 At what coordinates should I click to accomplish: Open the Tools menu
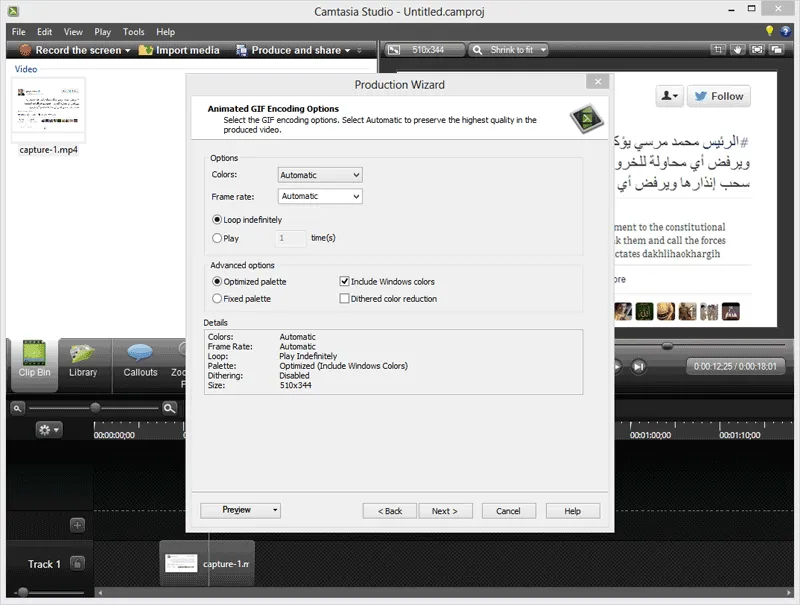[133, 31]
